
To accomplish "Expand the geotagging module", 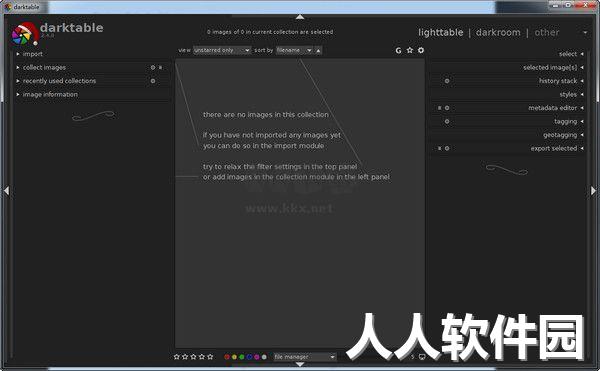I will [560, 135].
